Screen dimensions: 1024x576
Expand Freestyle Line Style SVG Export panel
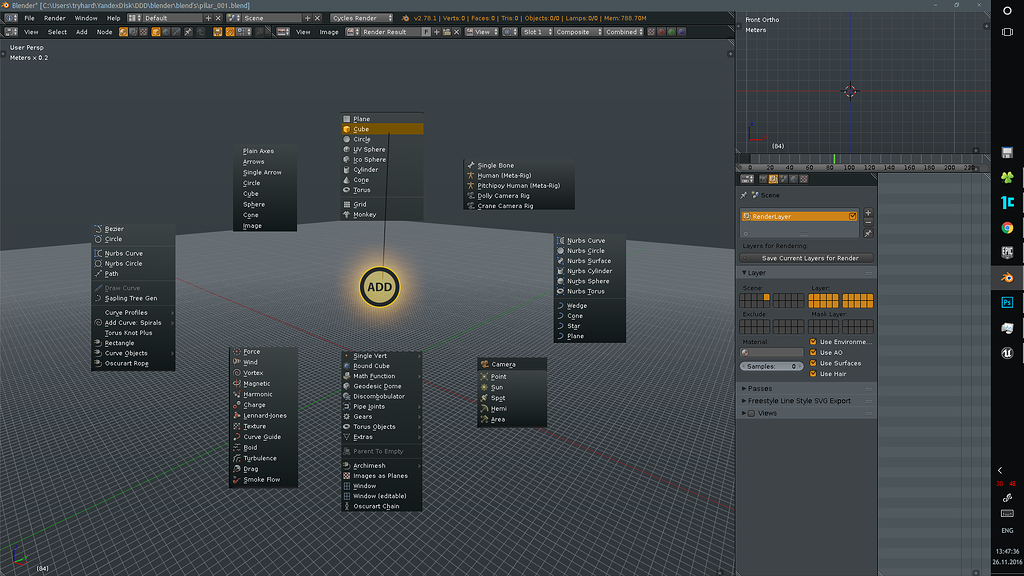(744, 401)
